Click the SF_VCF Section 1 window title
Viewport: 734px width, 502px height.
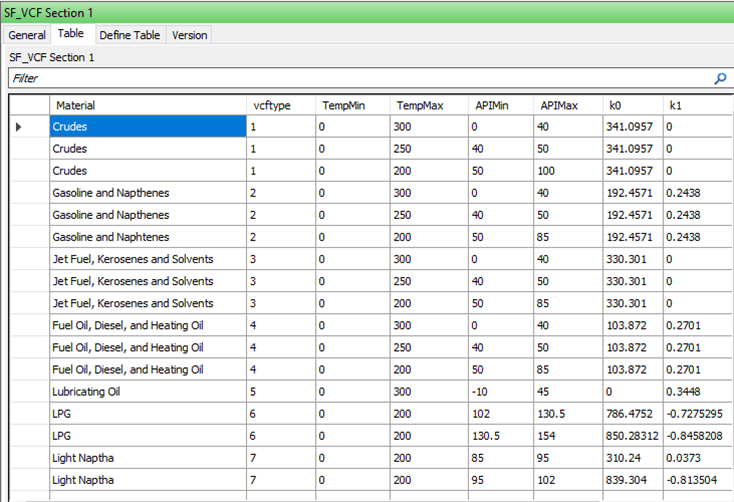pyautogui.click(x=48, y=13)
